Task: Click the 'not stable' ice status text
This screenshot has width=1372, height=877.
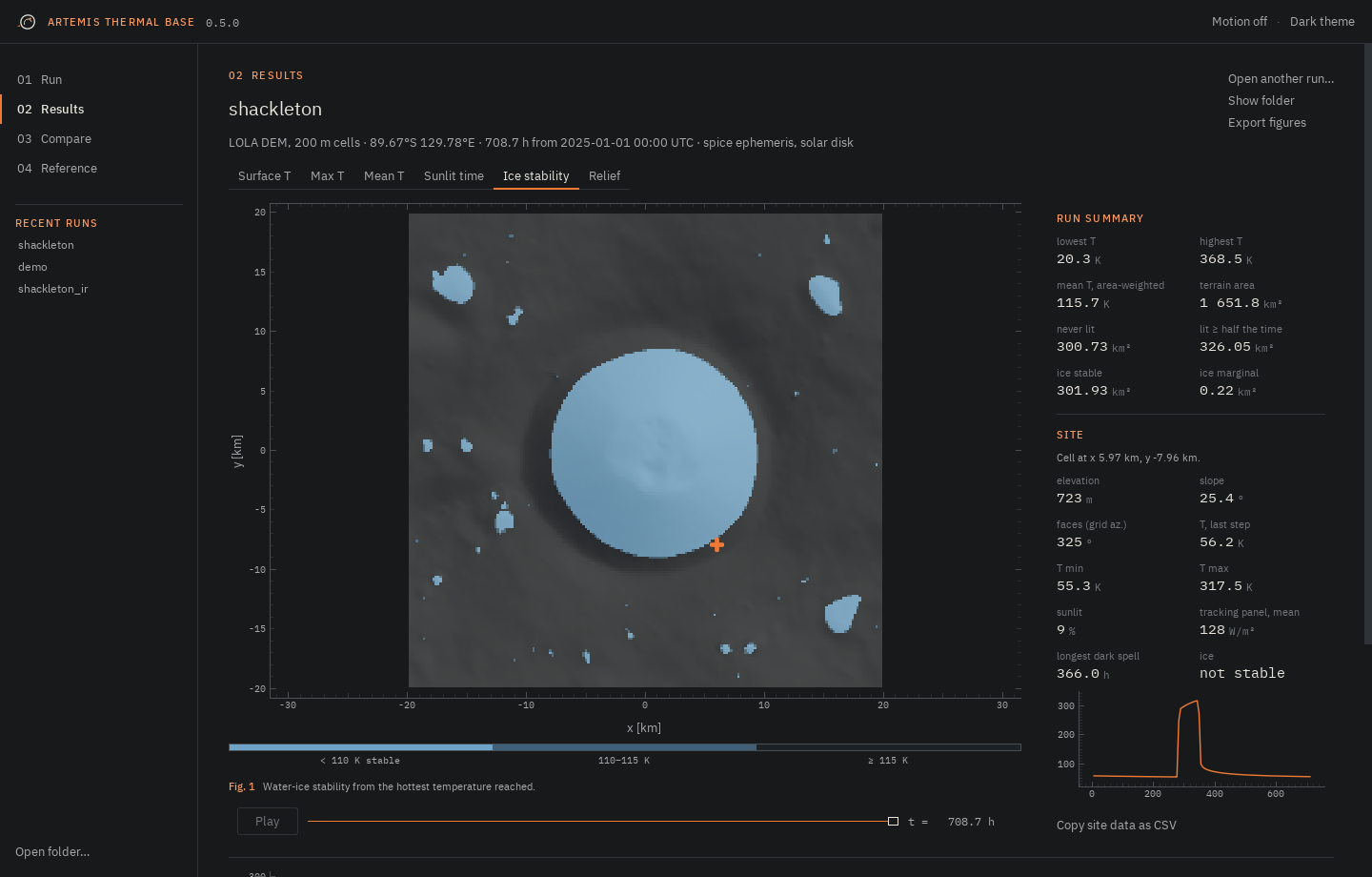Action: [1241, 673]
